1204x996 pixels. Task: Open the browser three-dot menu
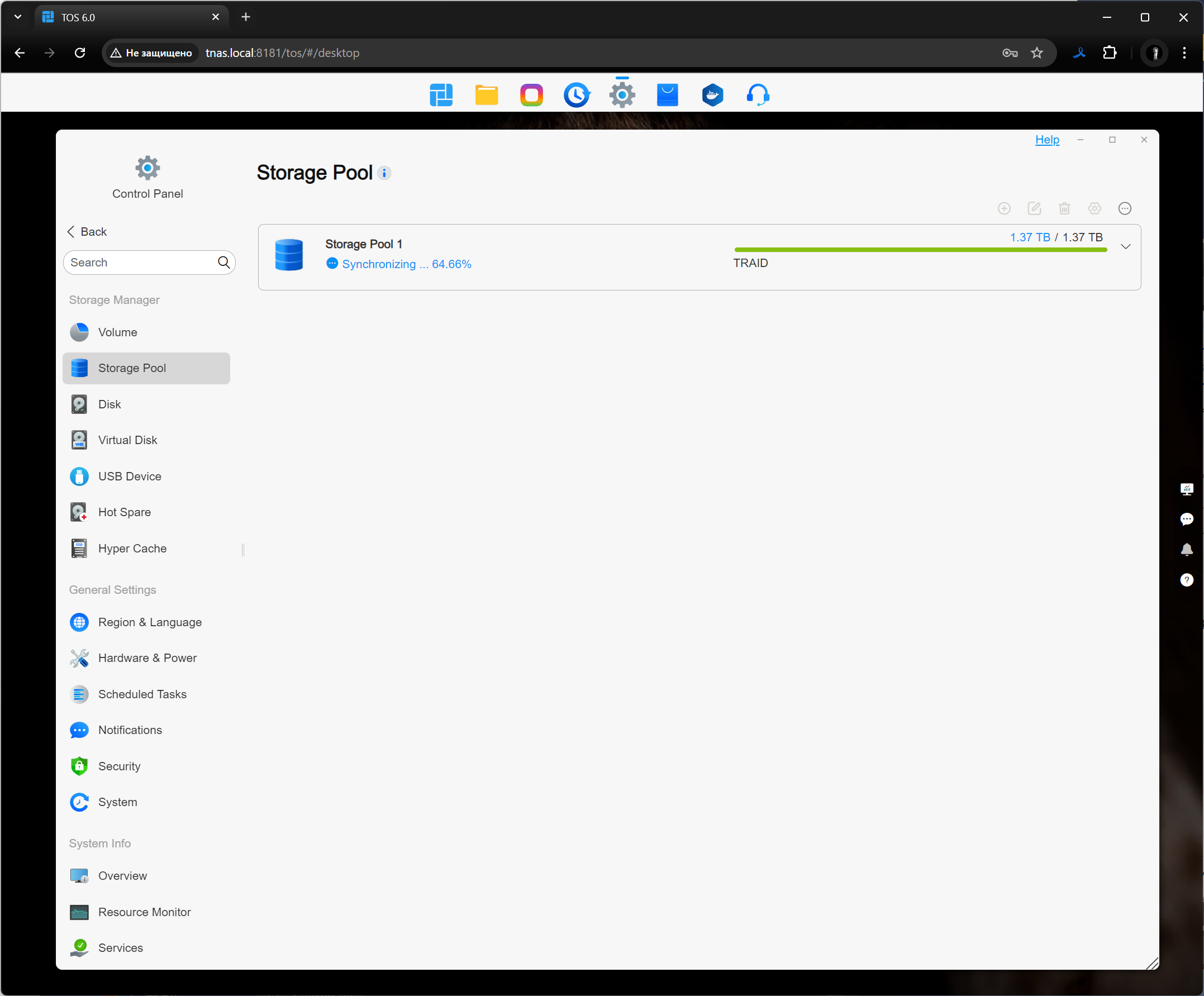click(x=1184, y=53)
